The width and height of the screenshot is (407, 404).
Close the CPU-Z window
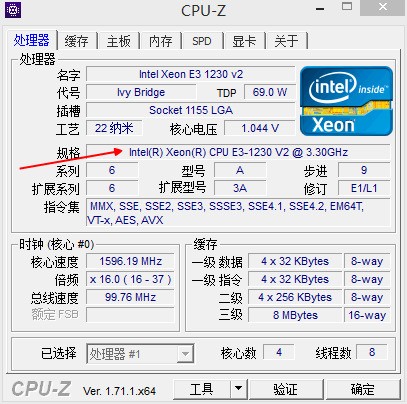pos(383,7)
